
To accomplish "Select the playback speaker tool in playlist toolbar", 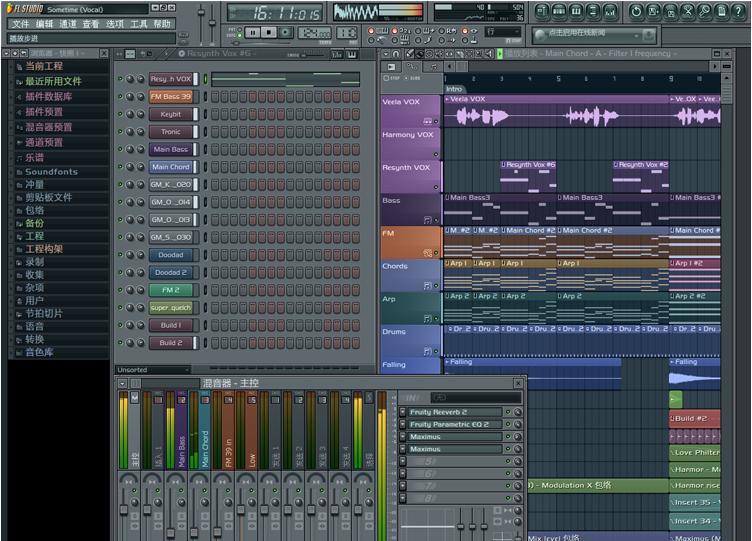I will 489,54.
